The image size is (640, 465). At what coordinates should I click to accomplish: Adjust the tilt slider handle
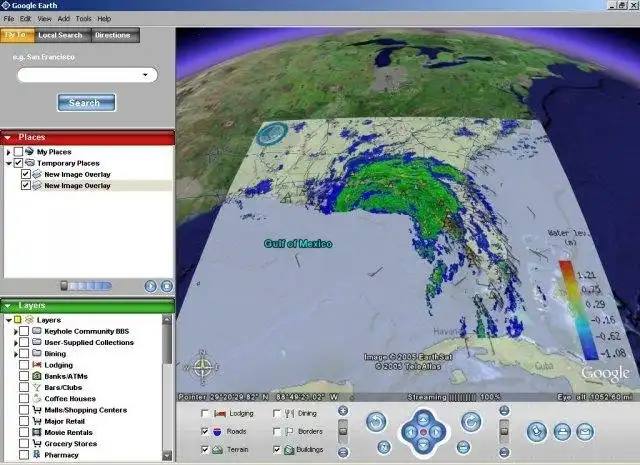504,431
